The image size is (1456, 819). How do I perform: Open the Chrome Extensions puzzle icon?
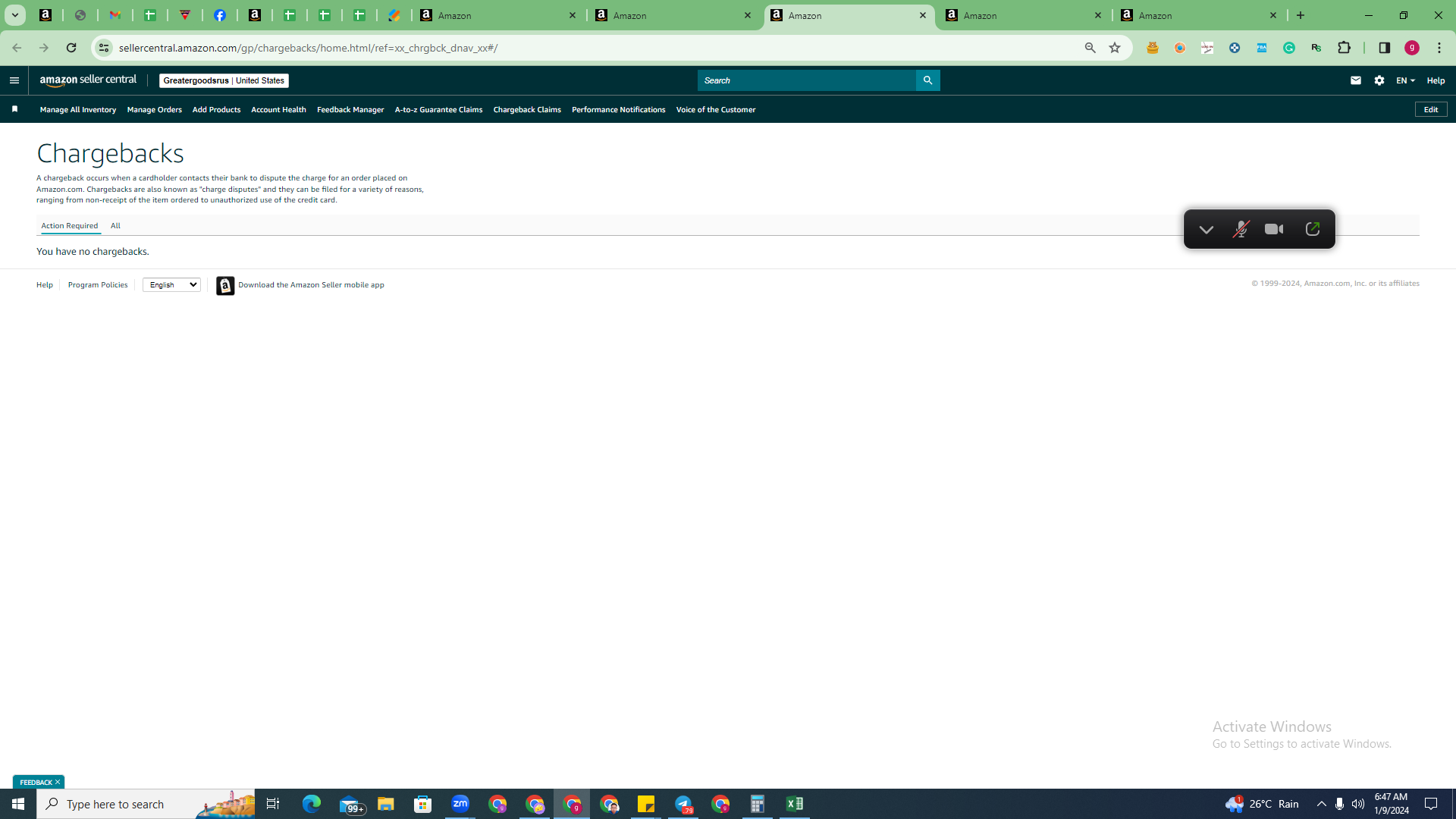[1345, 48]
